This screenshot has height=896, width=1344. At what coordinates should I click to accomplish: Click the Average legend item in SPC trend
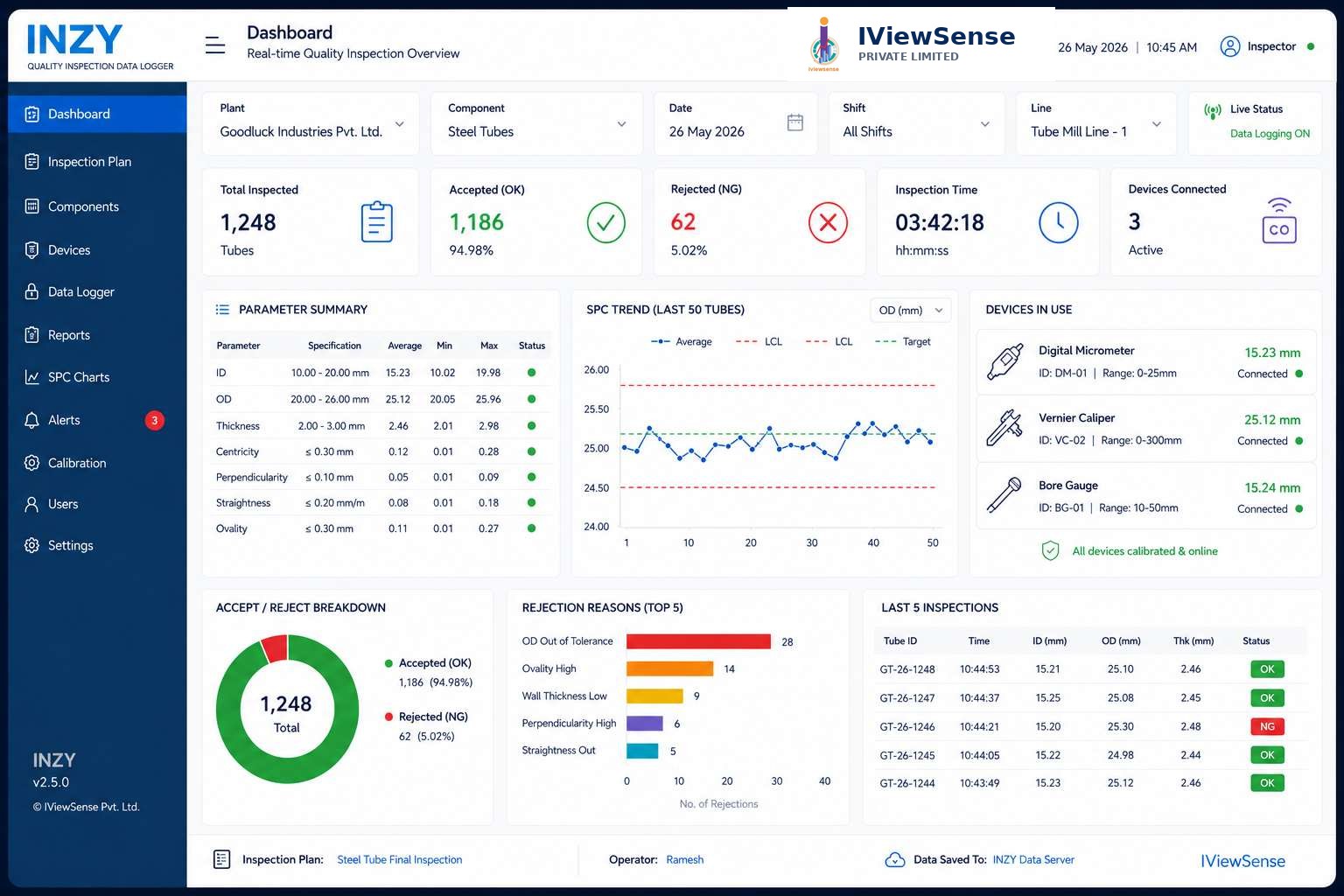pyautogui.click(x=682, y=341)
